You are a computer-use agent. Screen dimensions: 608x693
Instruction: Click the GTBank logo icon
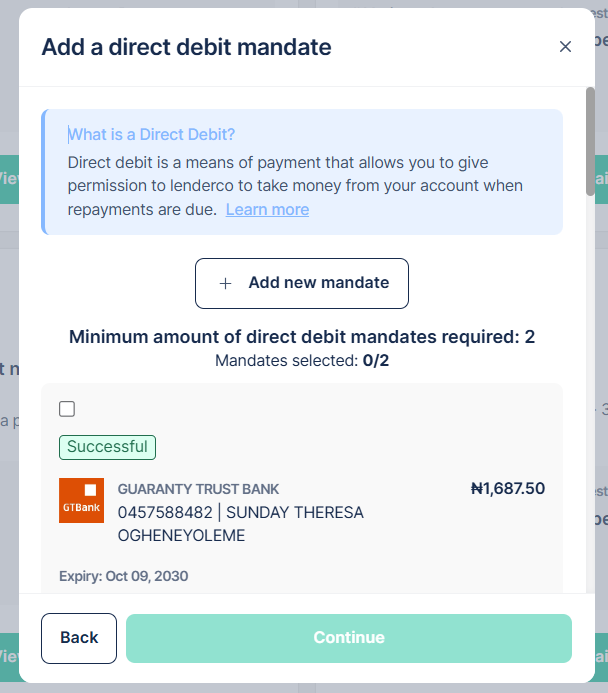[x=82, y=502]
